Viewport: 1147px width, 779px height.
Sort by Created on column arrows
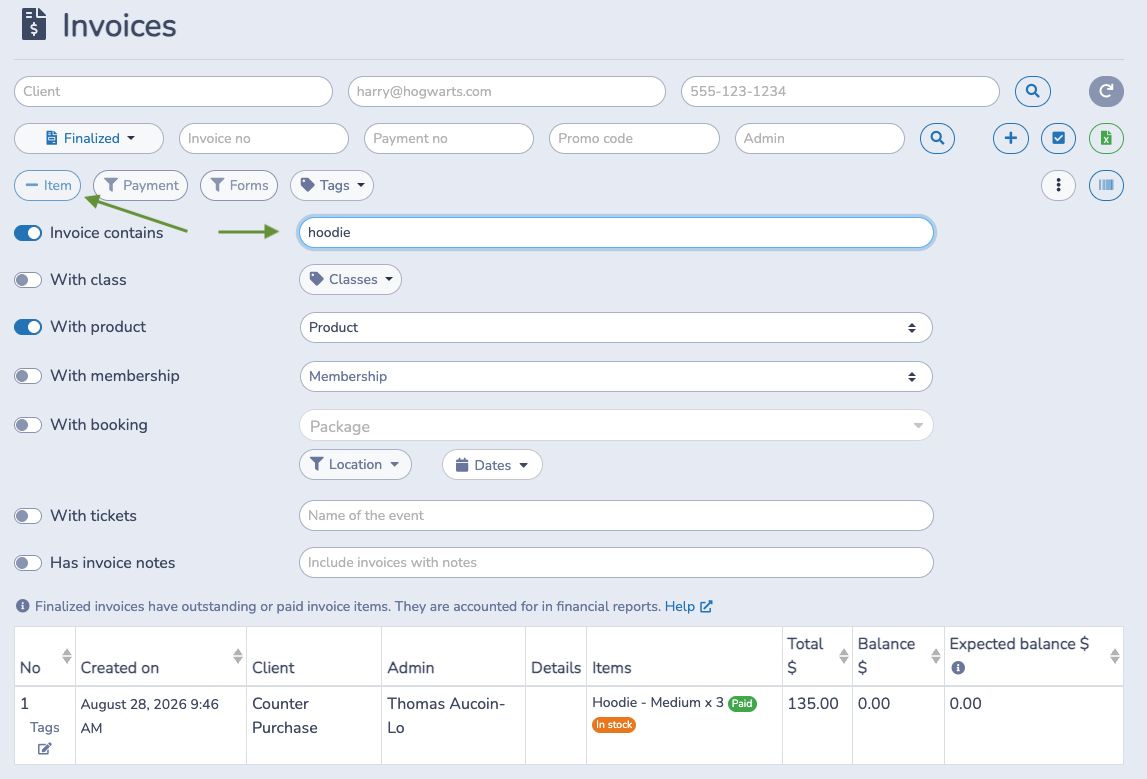click(238, 655)
